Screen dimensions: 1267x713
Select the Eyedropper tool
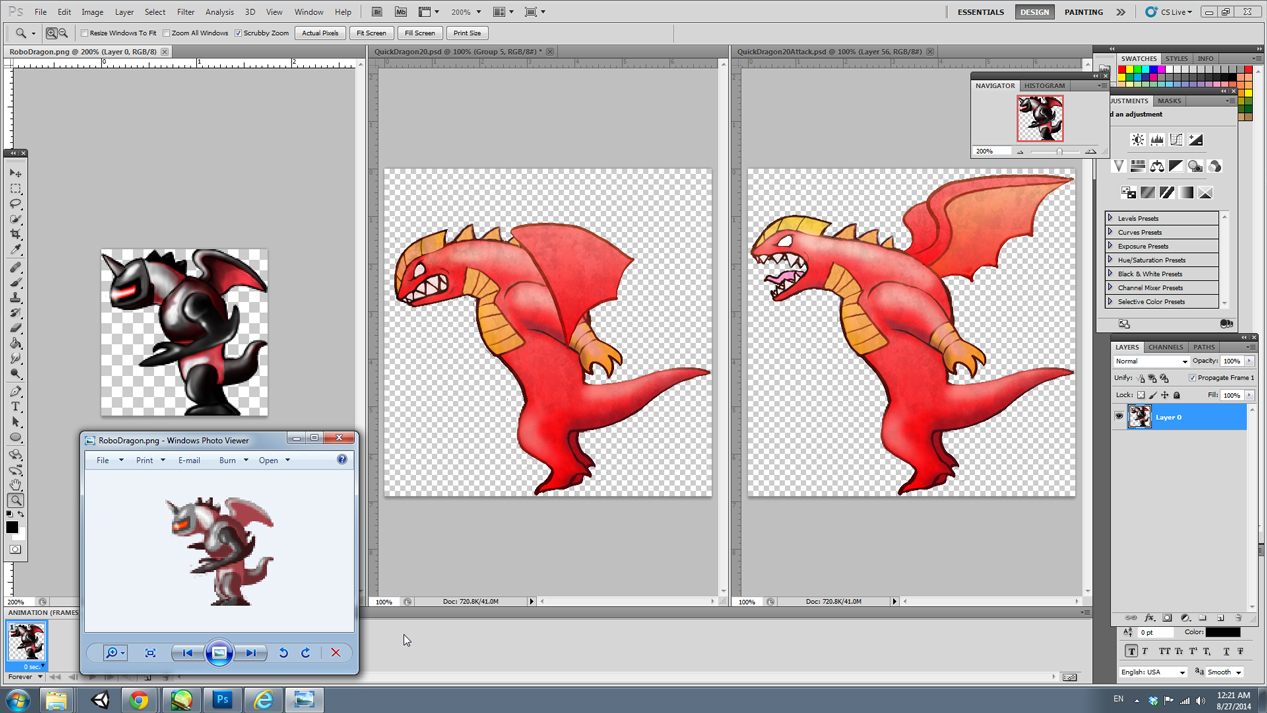pyautogui.click(x=16, y=249)
